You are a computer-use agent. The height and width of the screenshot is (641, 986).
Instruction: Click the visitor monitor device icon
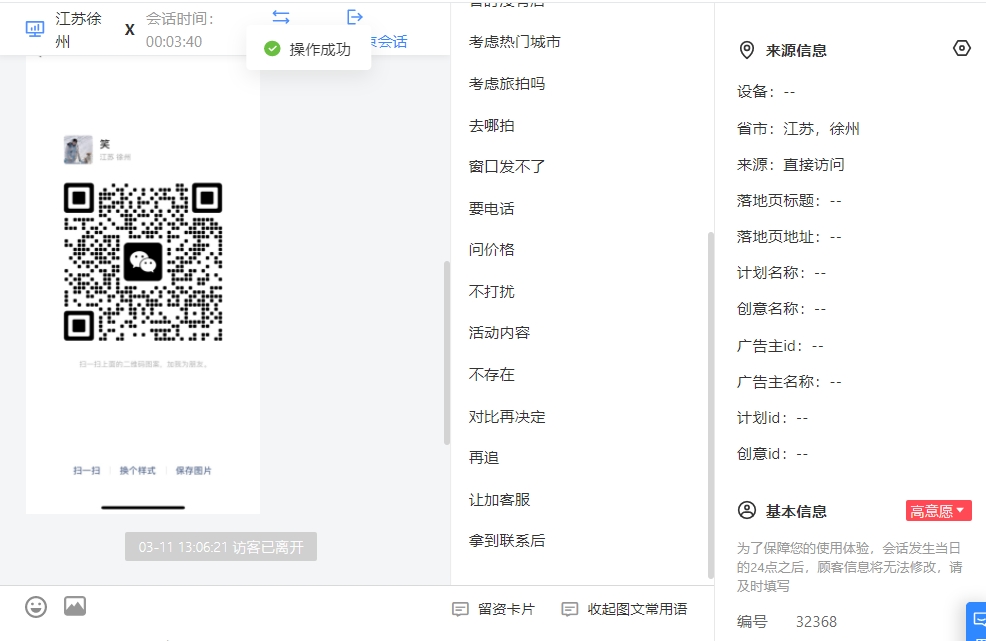point(35,29)
